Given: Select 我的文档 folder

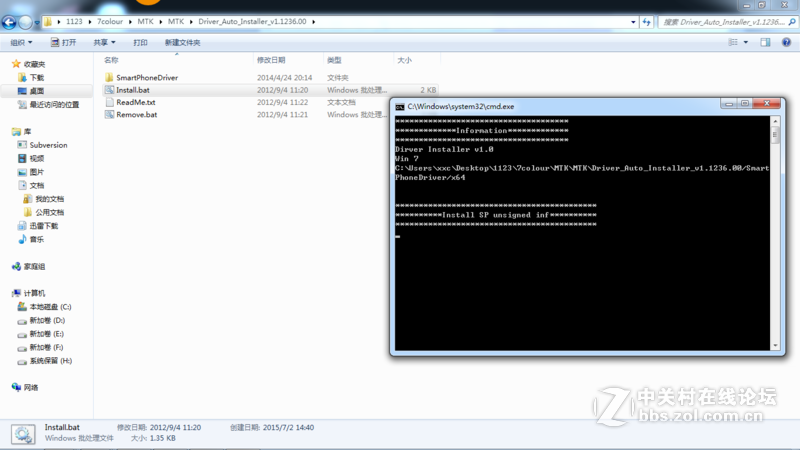Looking at the screenshot, I should coord(49,199).
